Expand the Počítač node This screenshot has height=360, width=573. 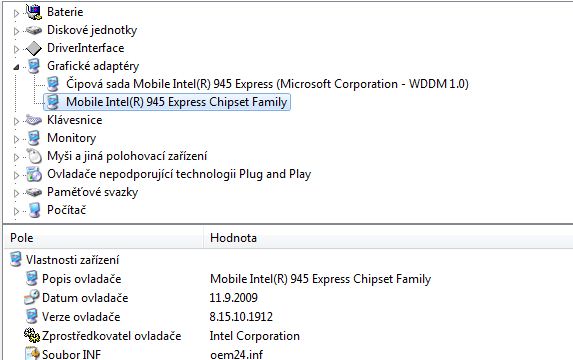16,211
